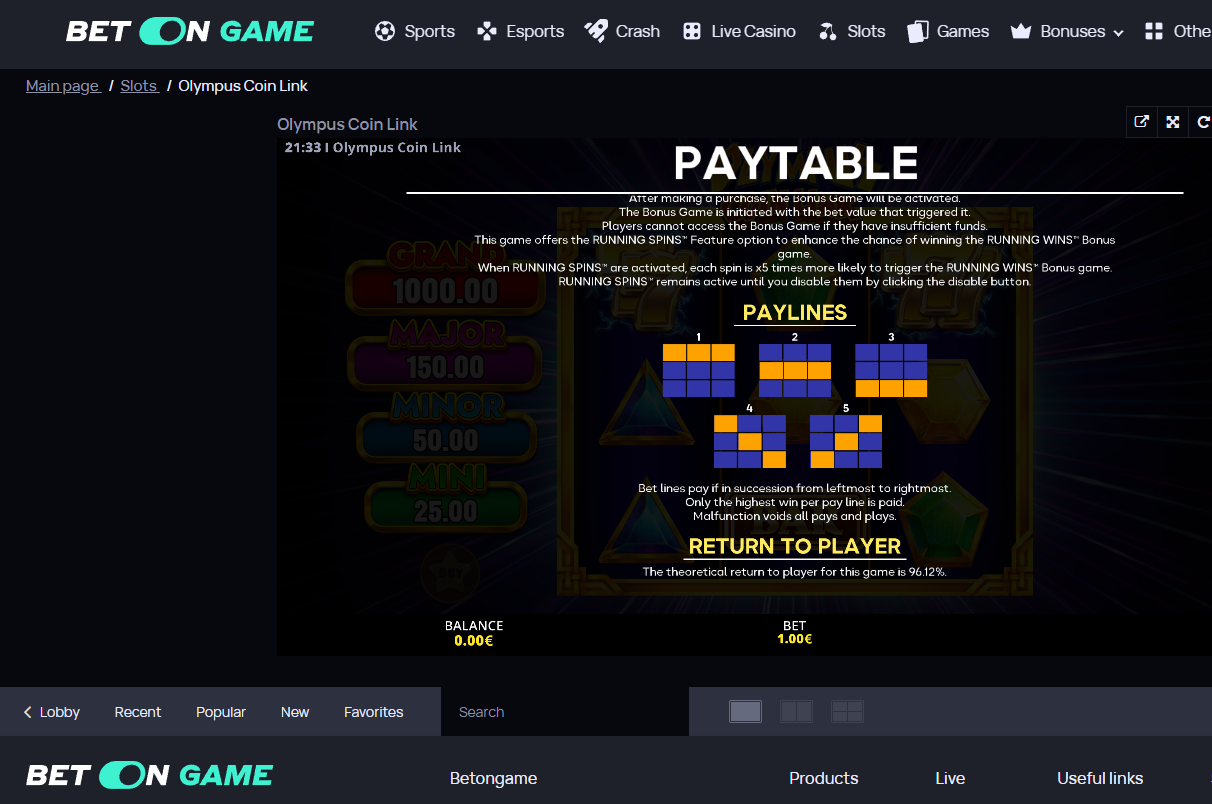Click the payline 4 diagram
The height and width of the screenshot is (804, 1212).
click(x=750, y=441)
